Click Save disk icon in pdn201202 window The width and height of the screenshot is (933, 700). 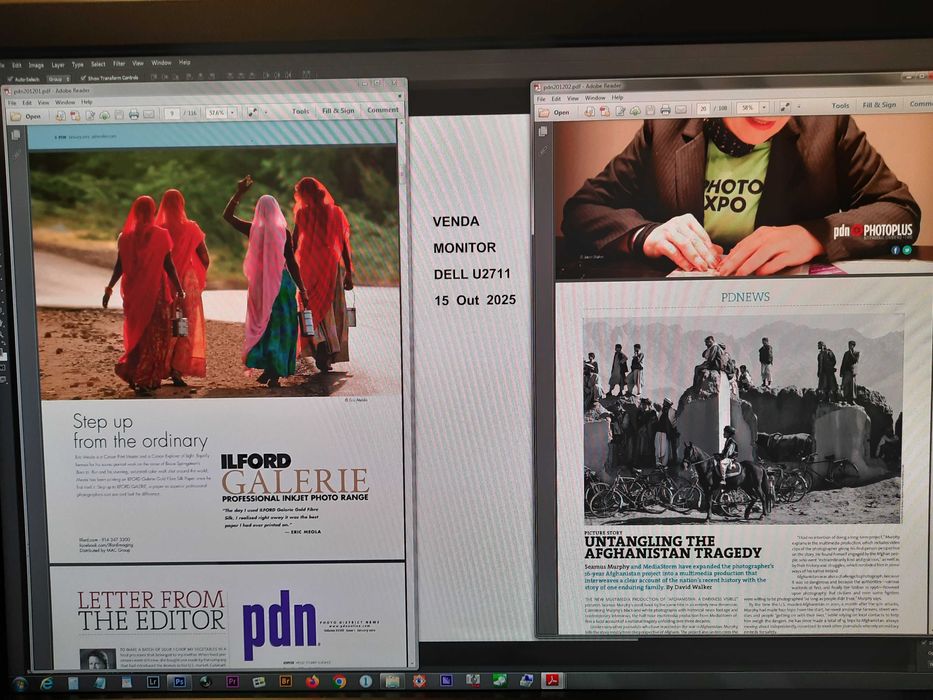pyautogui.click(x=650, y=110)
